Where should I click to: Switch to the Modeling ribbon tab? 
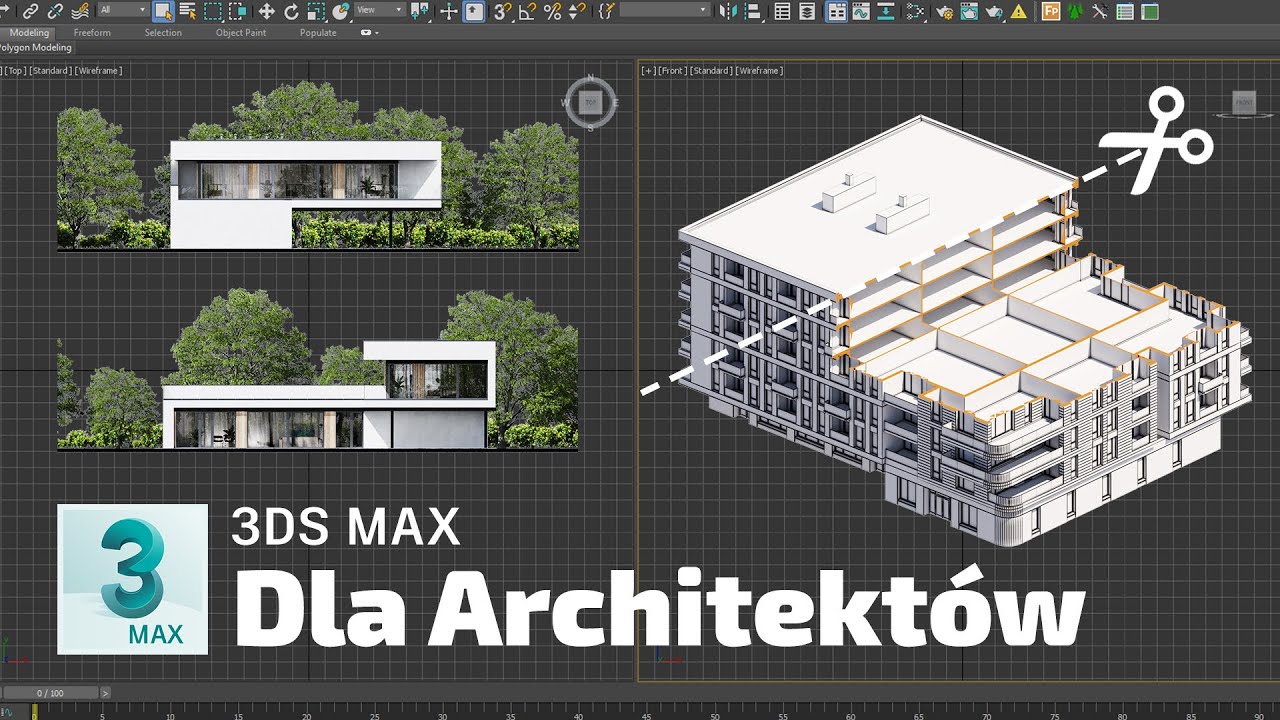(29, 33)
